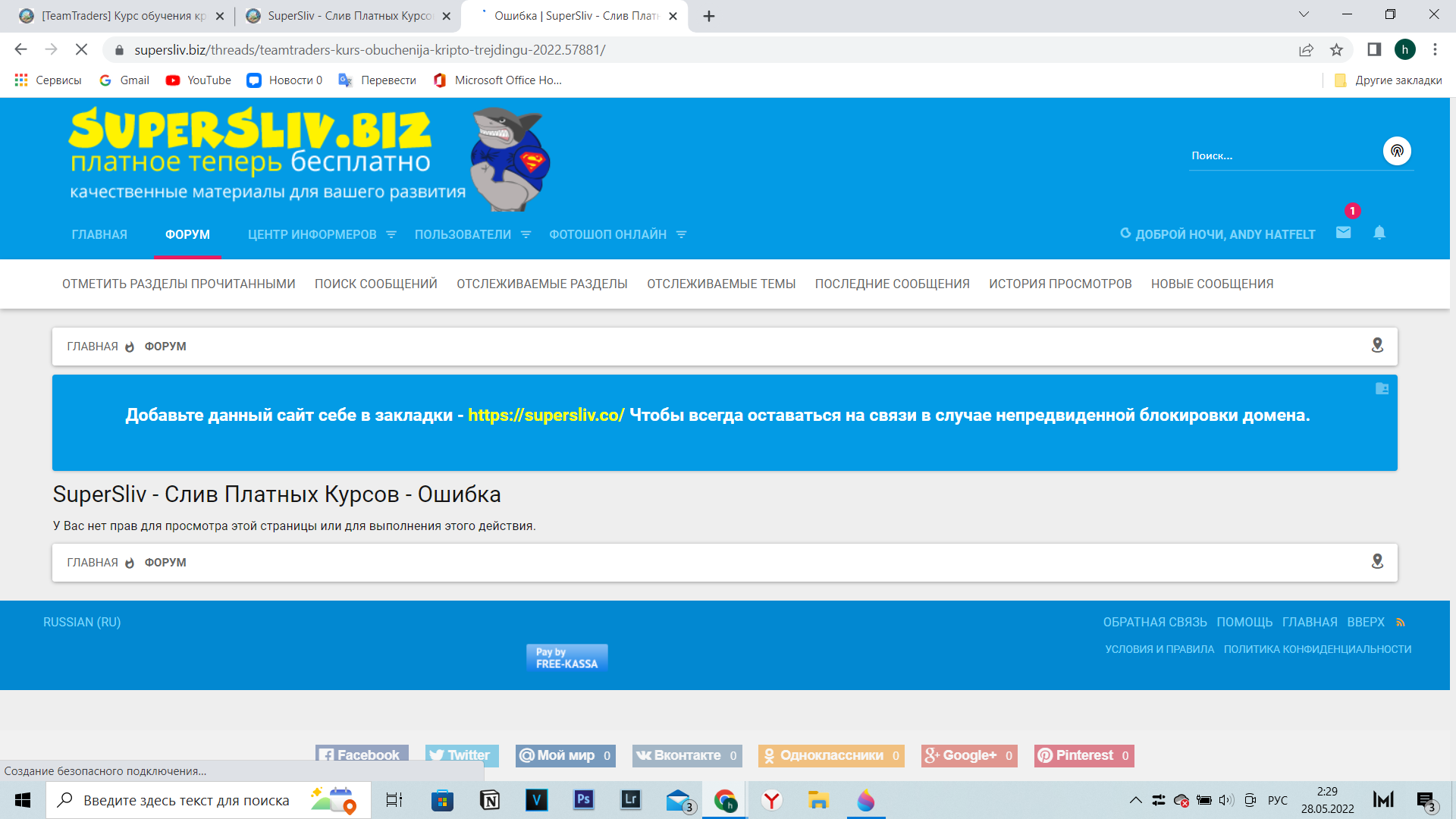Viewport: 1456px width, 819px height.
Task: Open the ДОБРОЙ НОЧИ, ANDY HATFELT user menu
Action: point(1217,234)
